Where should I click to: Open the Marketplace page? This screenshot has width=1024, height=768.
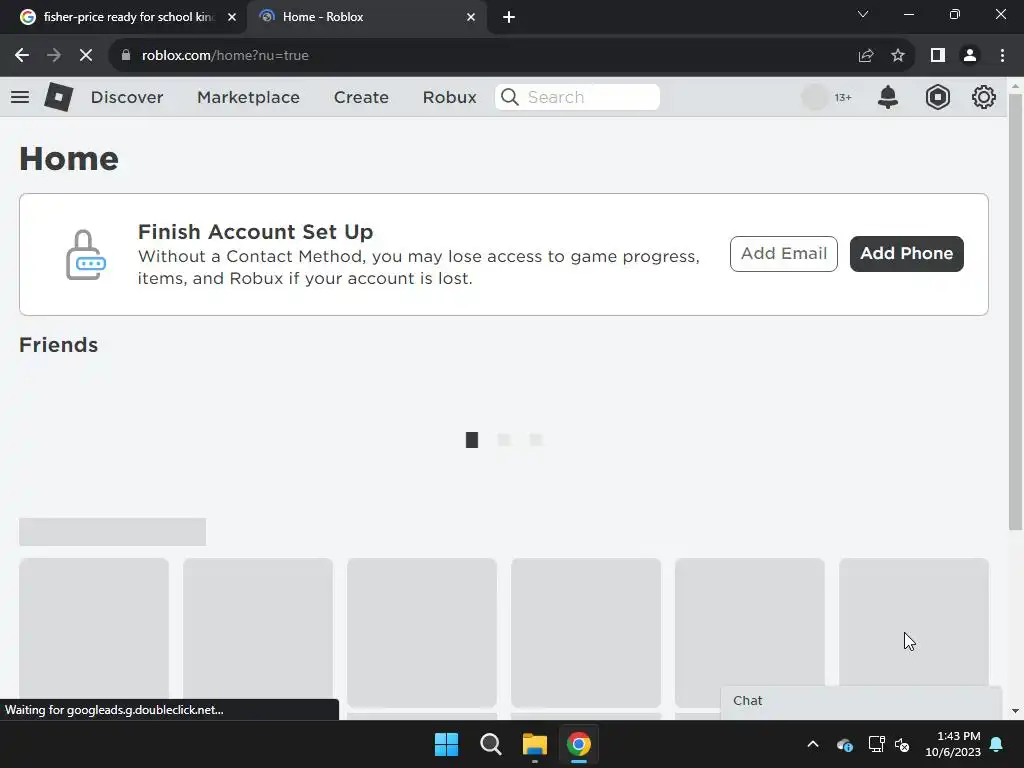tap(248, 97)
